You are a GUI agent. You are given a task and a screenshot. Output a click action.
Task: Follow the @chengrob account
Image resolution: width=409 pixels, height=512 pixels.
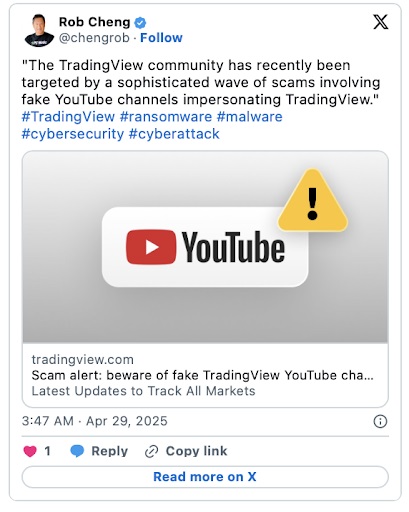161,38
